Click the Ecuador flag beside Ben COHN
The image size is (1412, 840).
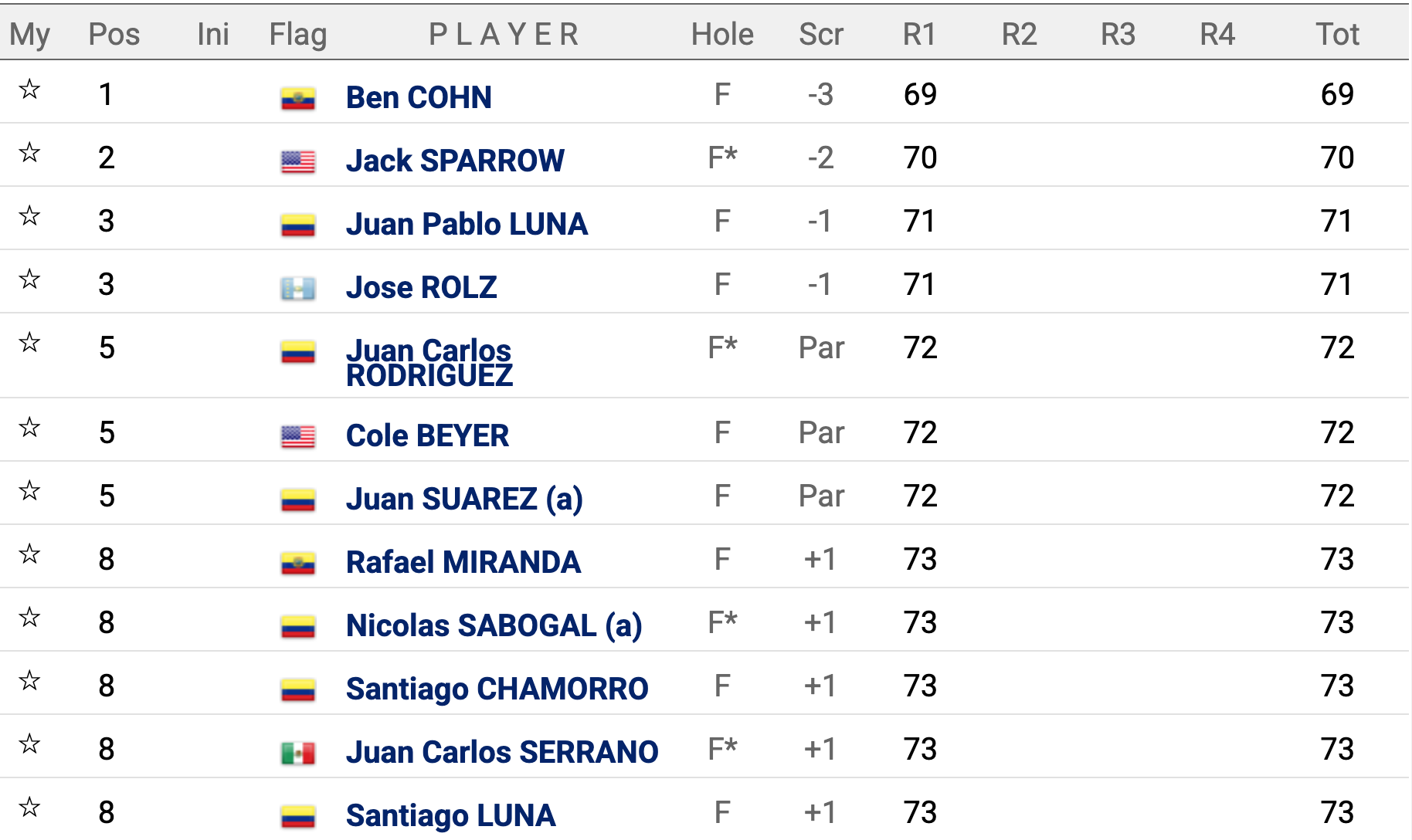pyautogui.click(x=297, y=98)
